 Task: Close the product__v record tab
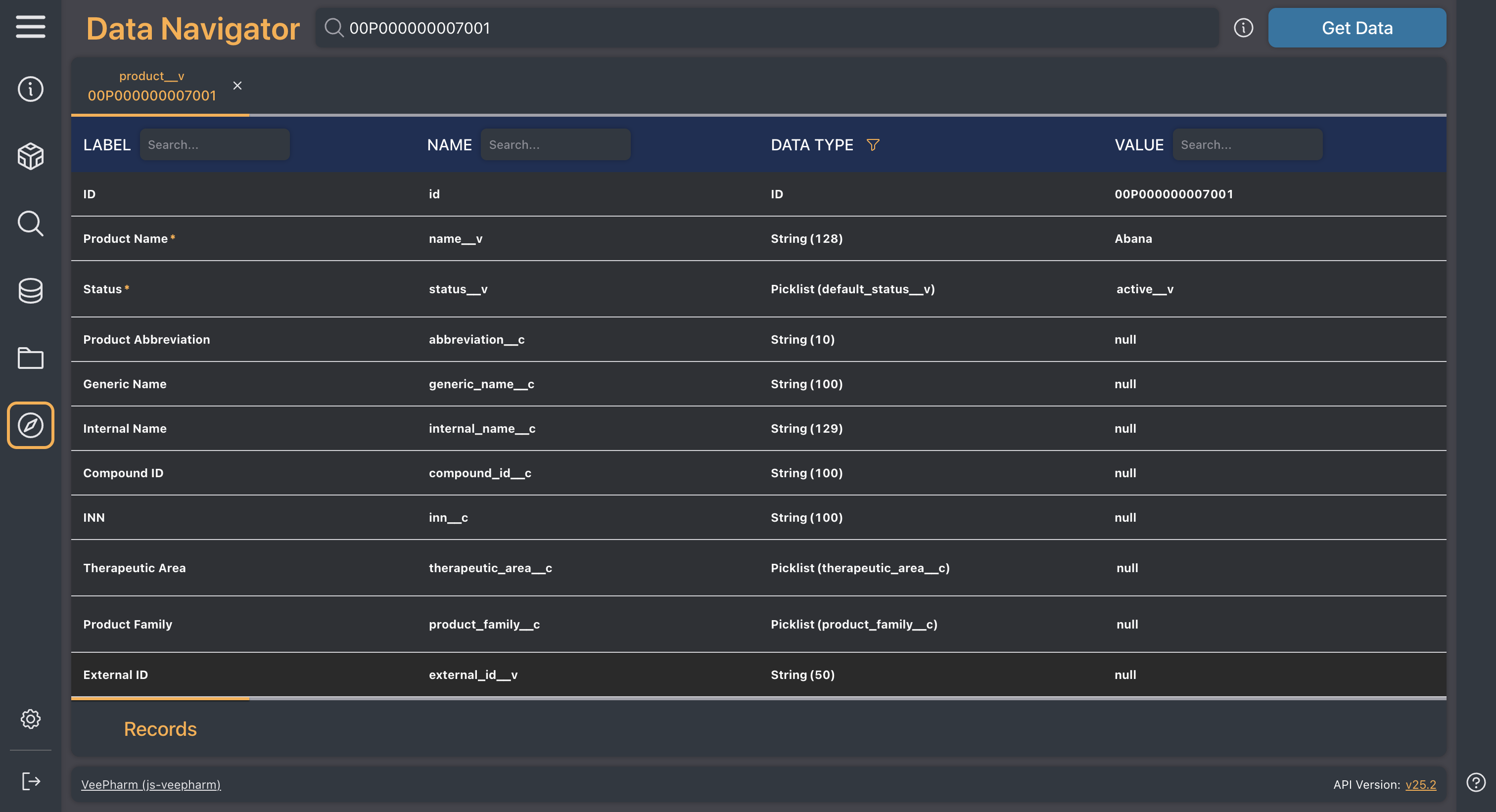[237, 86]
